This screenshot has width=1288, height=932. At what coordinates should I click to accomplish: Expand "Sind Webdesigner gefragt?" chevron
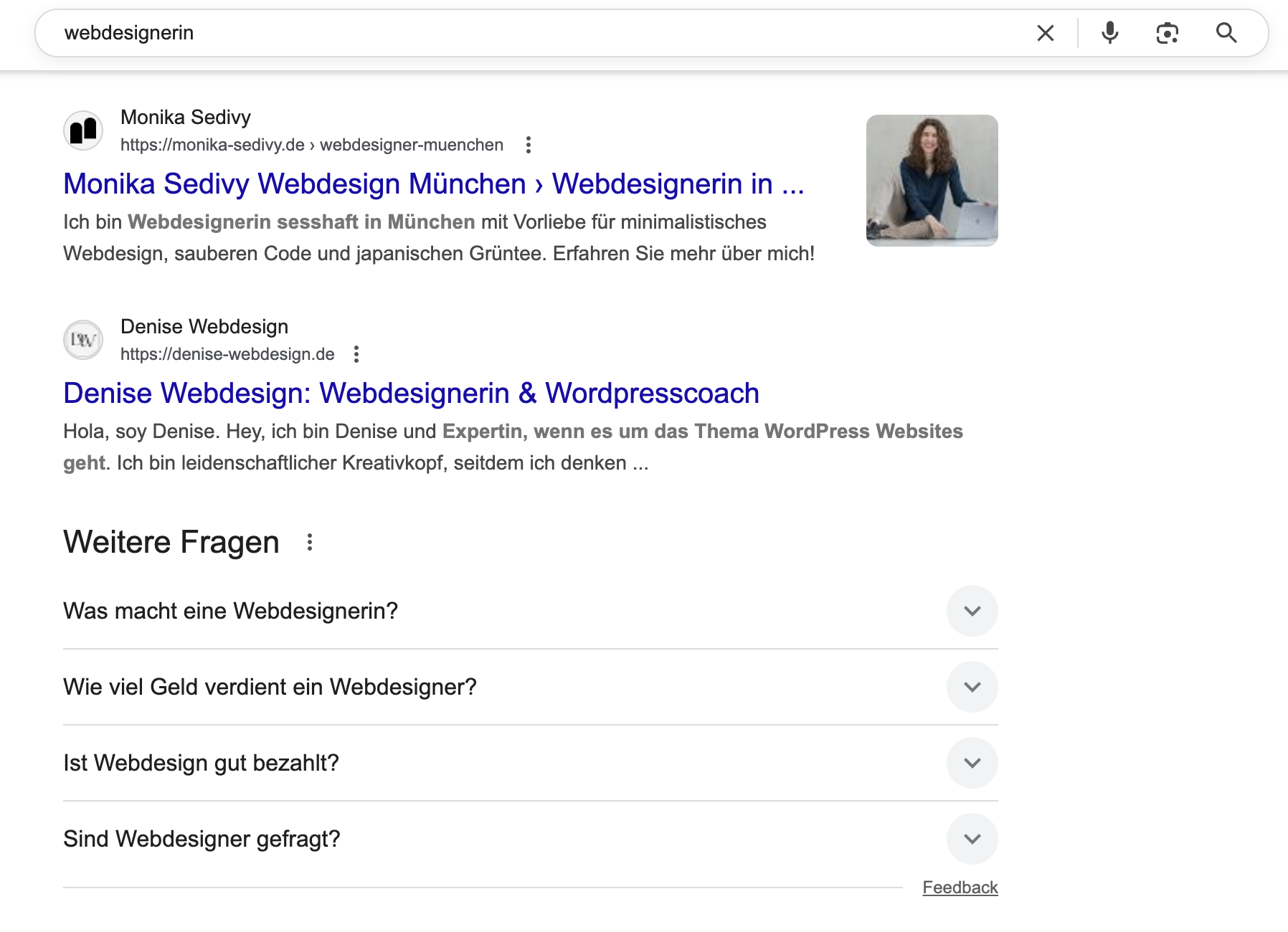point(972,839)
